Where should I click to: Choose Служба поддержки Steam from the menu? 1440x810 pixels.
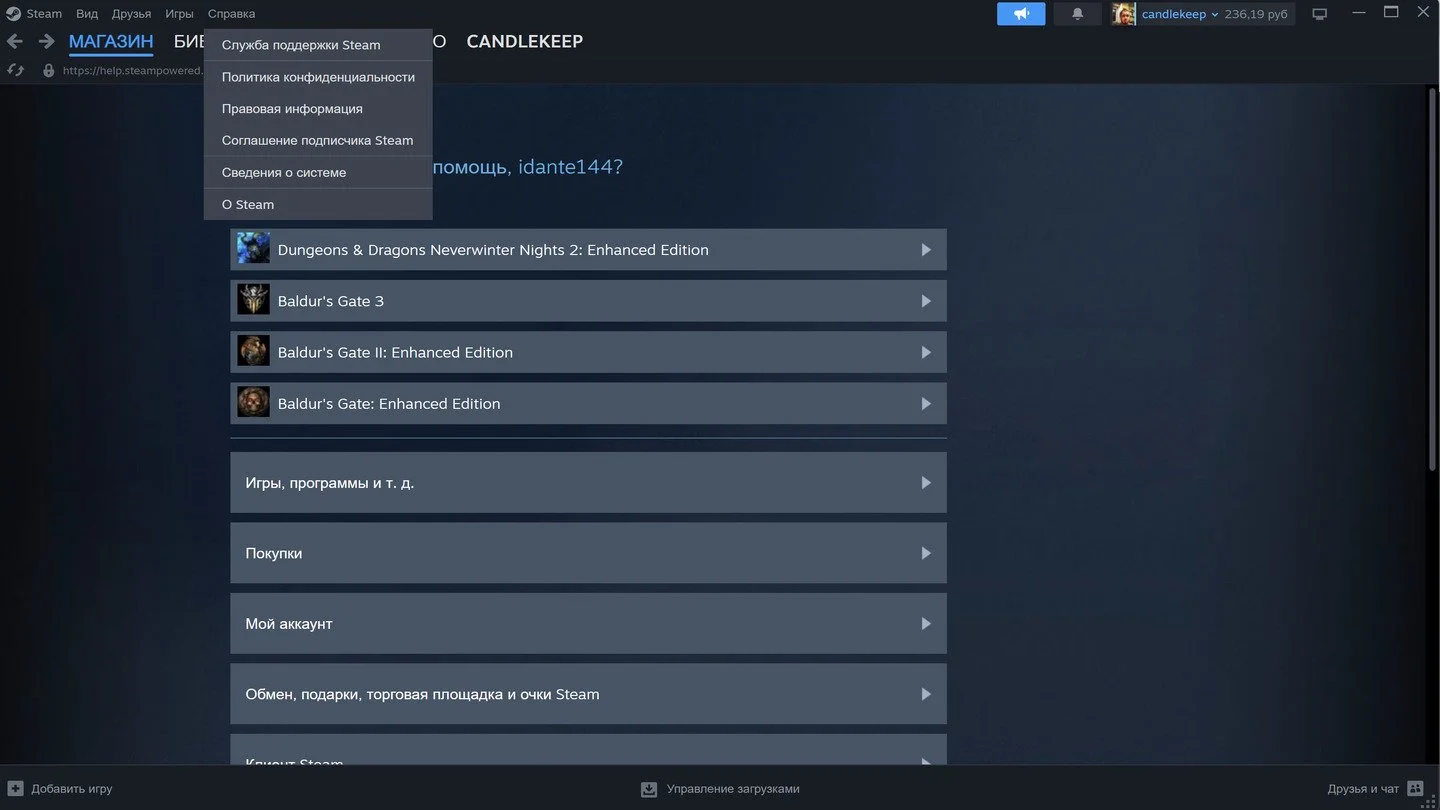(318, 45)
